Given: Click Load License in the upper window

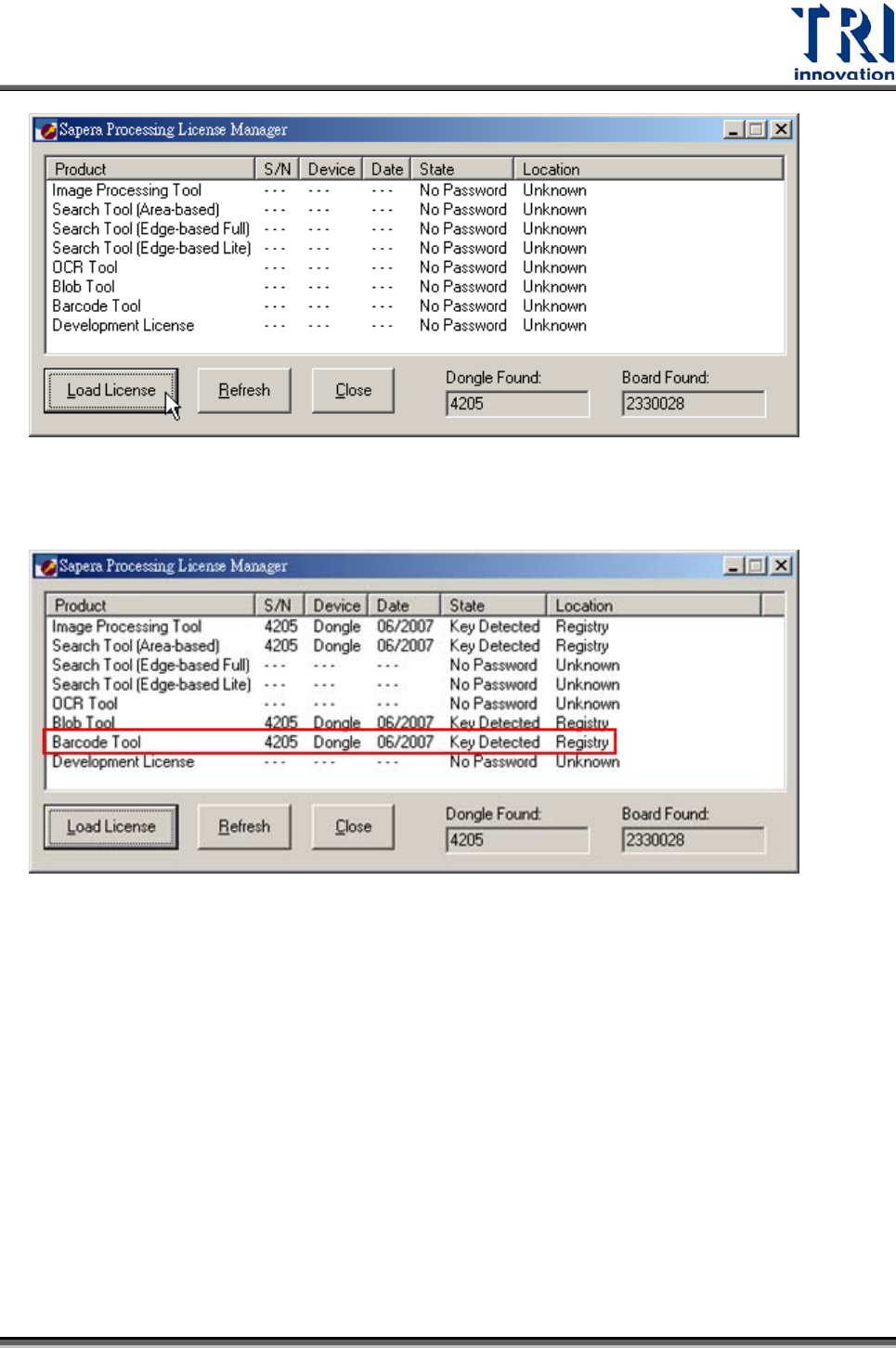Looking at the screenshot, I should point(110,391).
